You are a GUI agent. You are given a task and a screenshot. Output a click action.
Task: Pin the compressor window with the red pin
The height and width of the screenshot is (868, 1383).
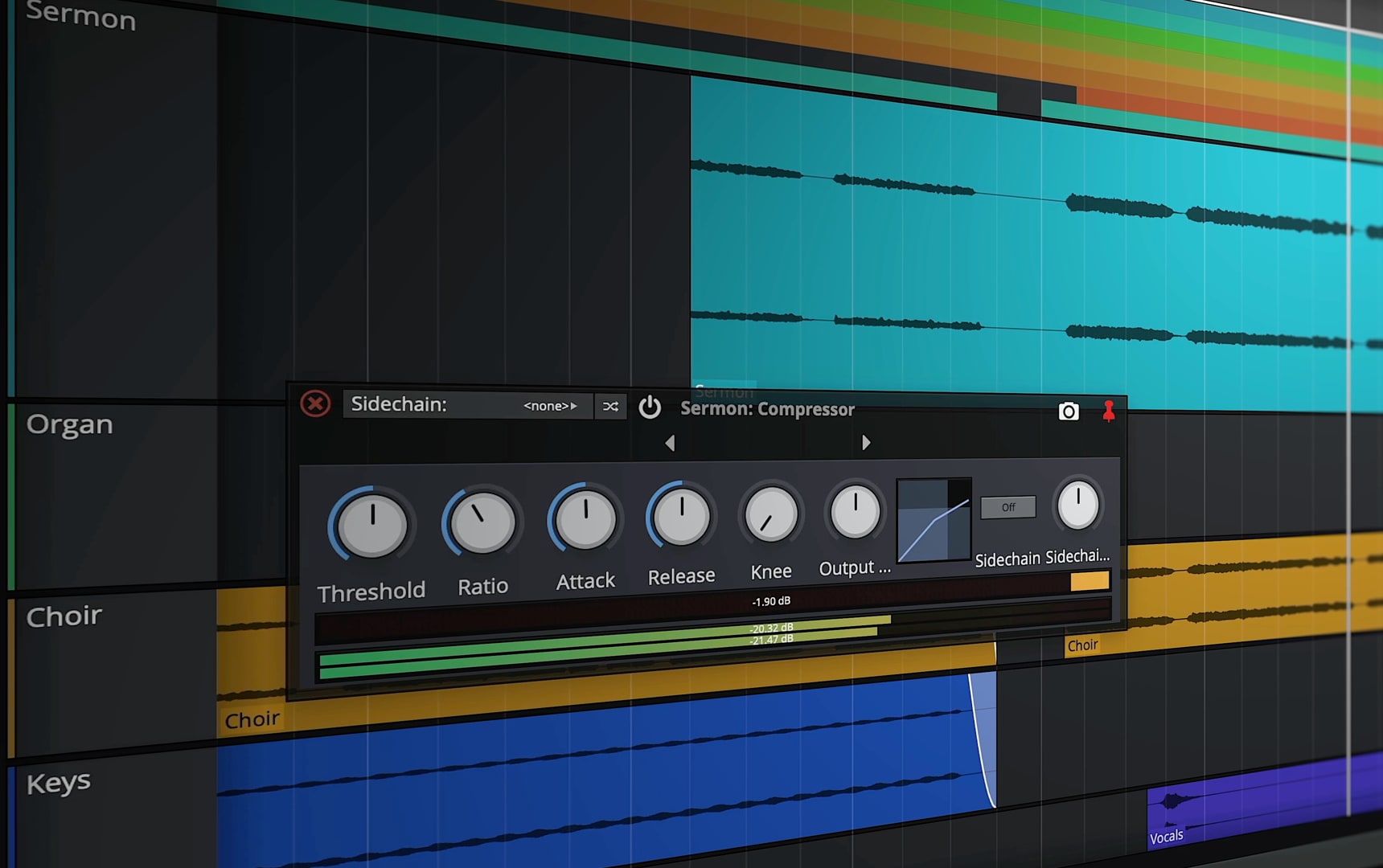tap(1109, 411)
